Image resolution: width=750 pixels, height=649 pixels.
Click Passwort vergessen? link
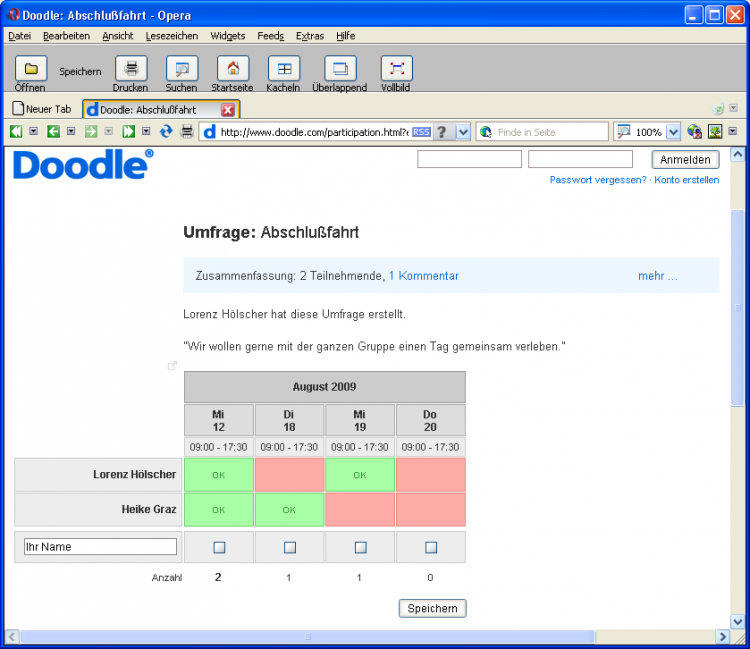pyautogui.click(x=598, y=180)
